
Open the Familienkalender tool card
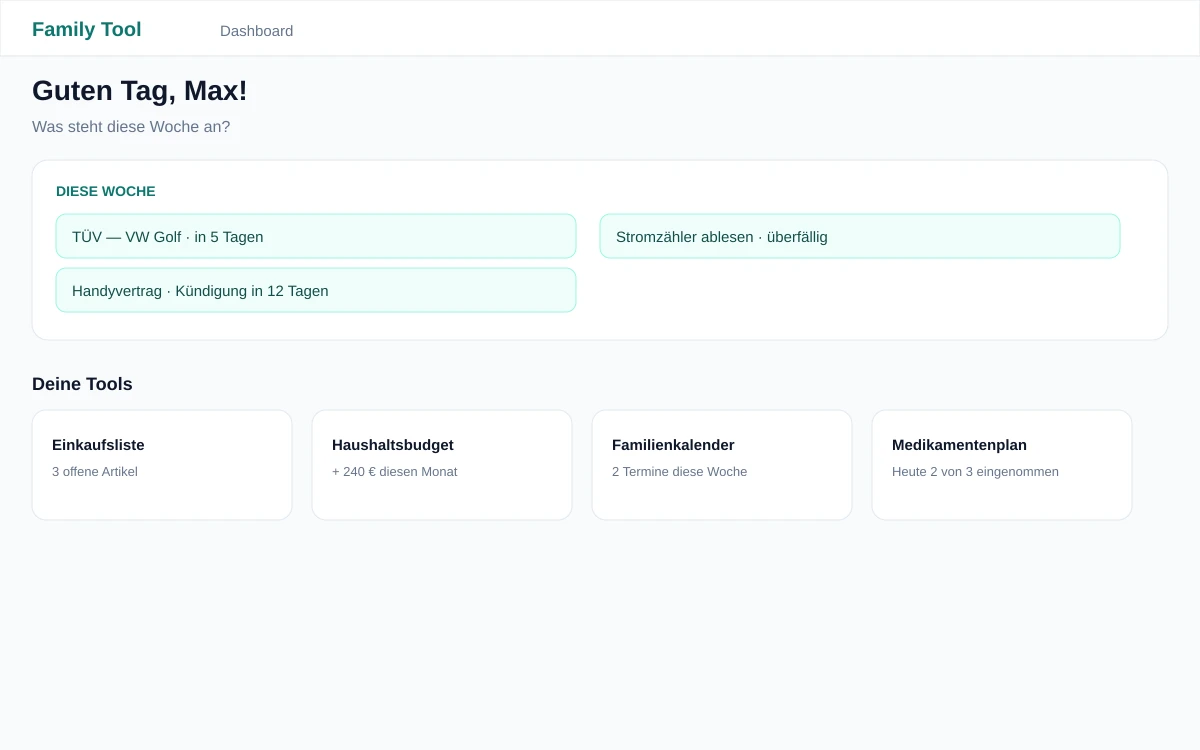[x=722, y=465]
